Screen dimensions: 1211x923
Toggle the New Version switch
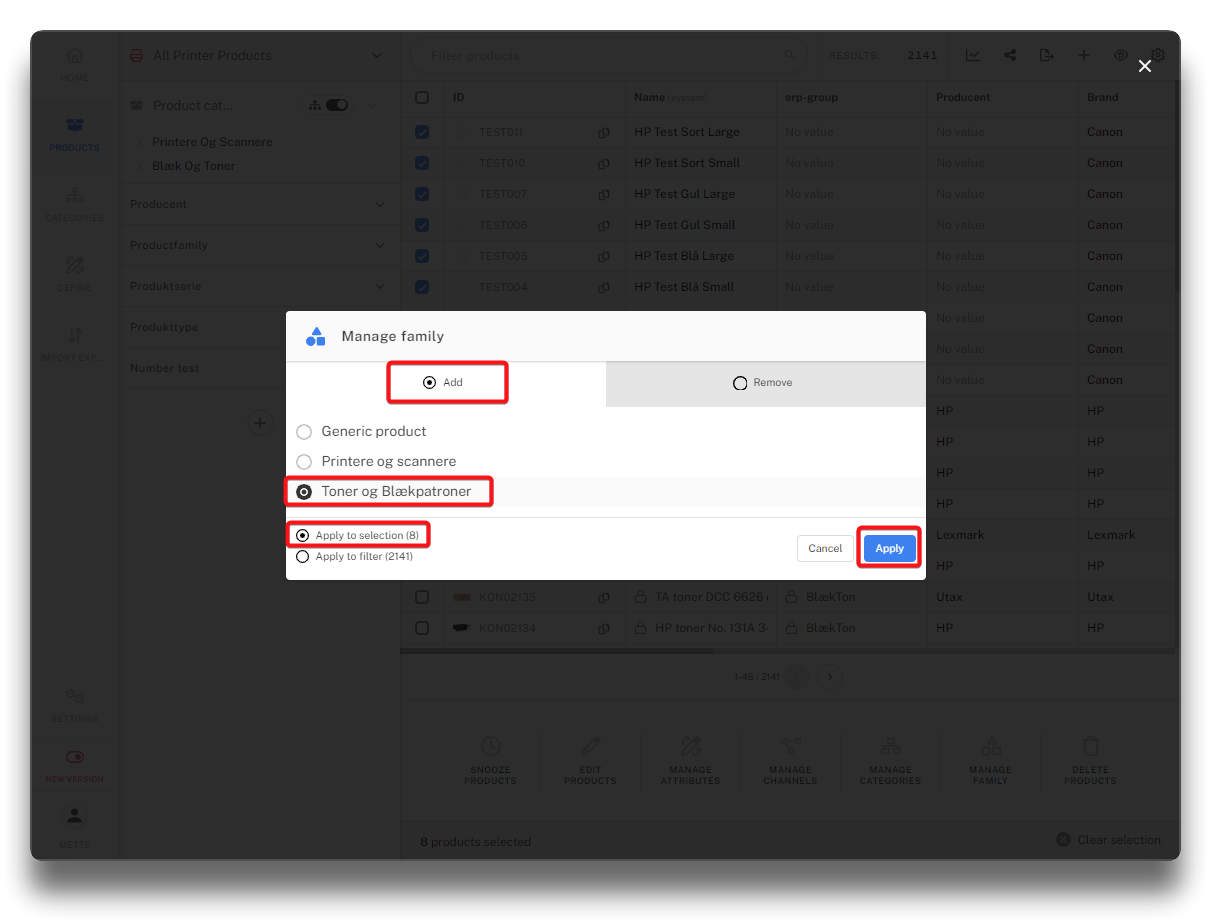[x=74, y=758]
